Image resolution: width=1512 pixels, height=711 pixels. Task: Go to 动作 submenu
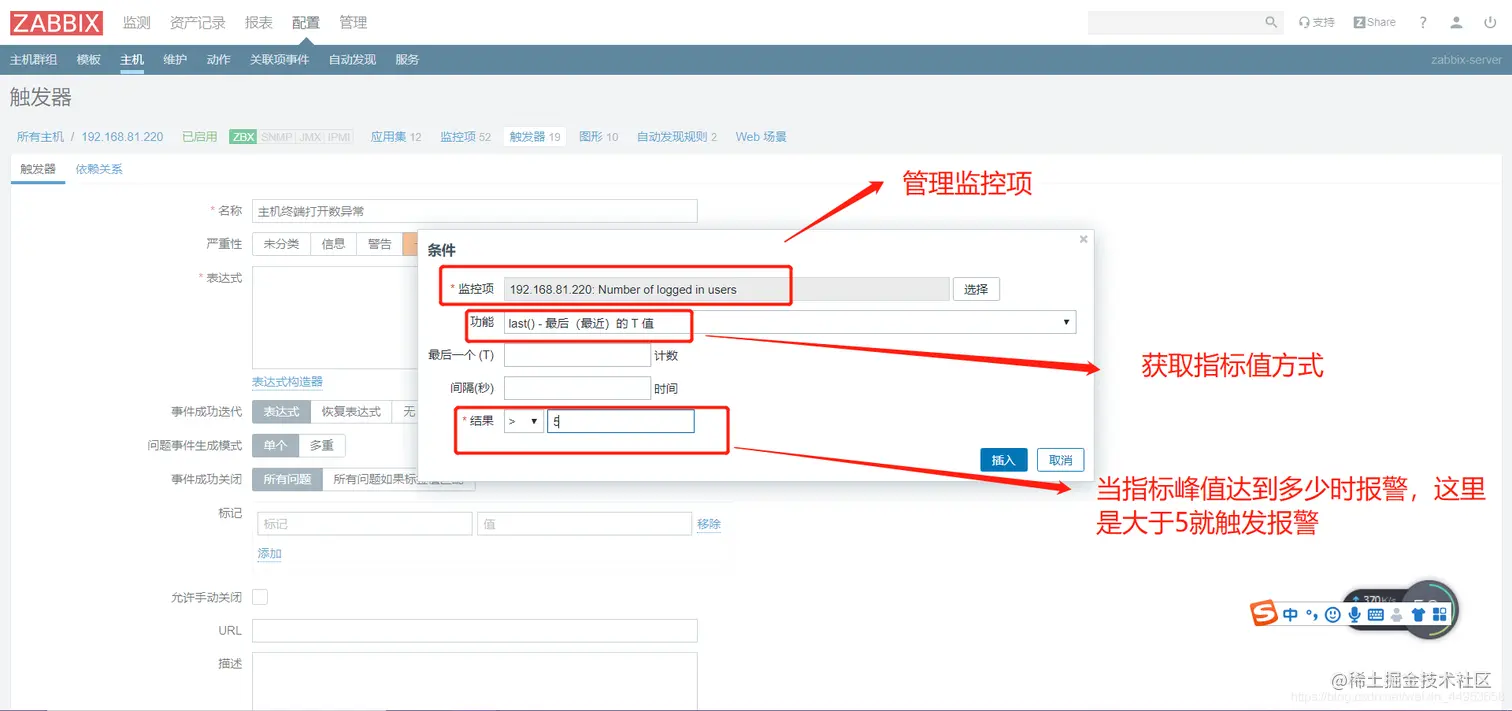tap(218, 60)
